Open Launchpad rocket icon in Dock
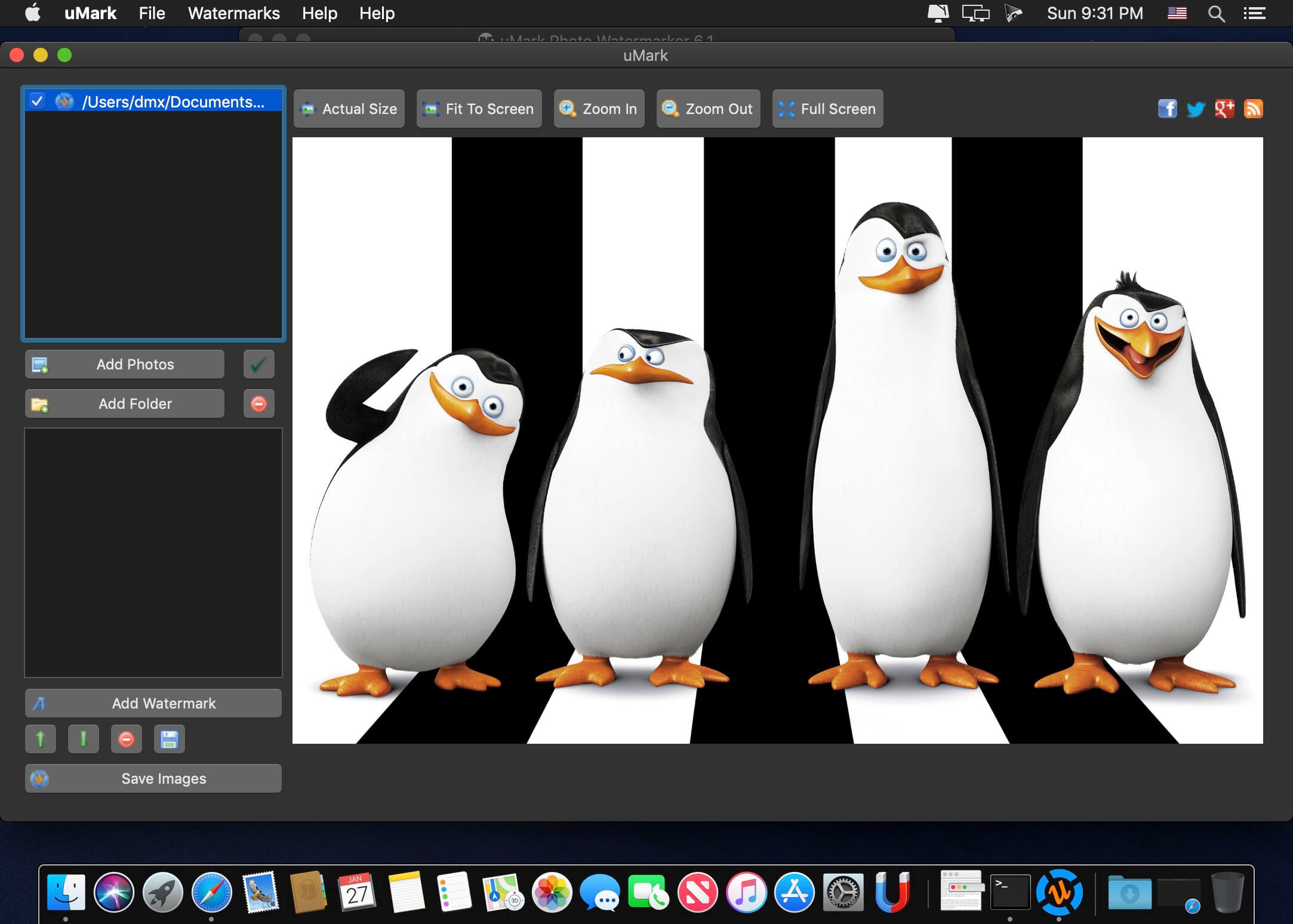Viewport: 1293px width, 924px height. click(162, 892)
